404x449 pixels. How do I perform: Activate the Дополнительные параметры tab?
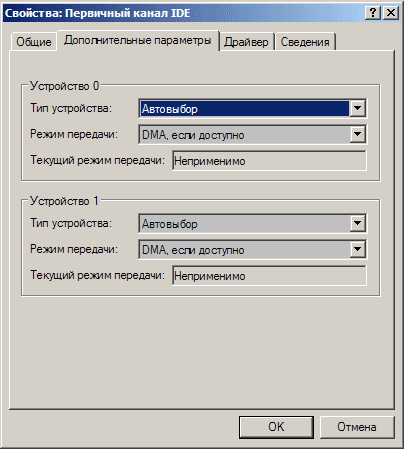(138, 40)
